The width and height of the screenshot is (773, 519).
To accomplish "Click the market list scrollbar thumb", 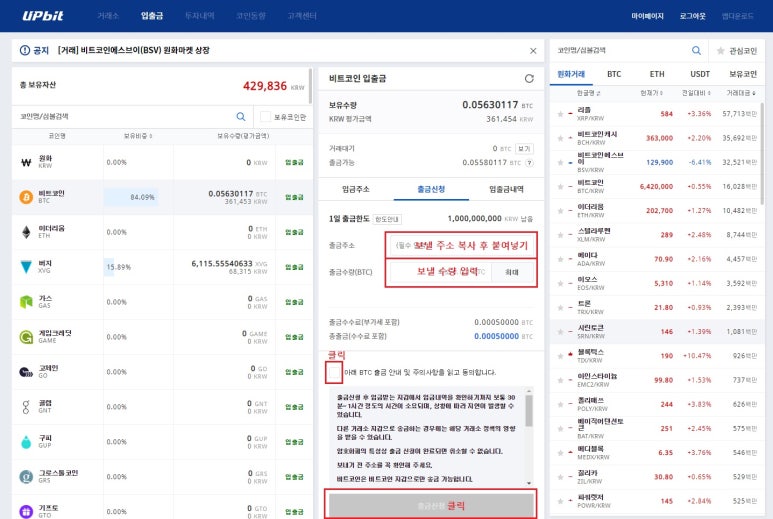I will point(763,154).
